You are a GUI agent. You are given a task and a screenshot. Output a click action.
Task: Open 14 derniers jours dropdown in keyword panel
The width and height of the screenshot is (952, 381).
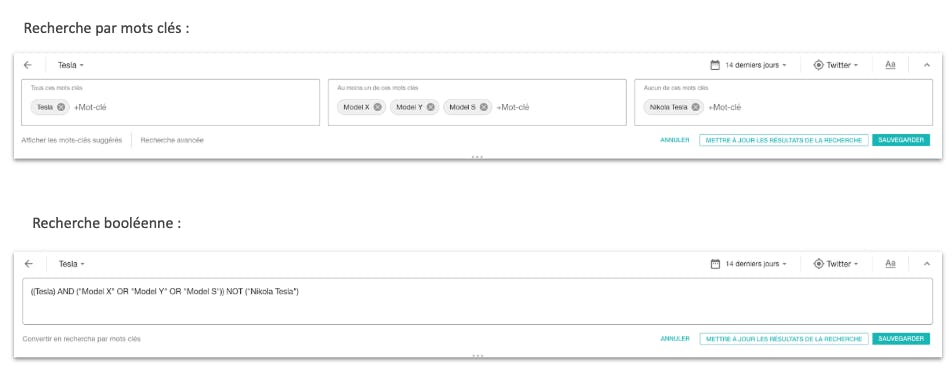point(756,65)
